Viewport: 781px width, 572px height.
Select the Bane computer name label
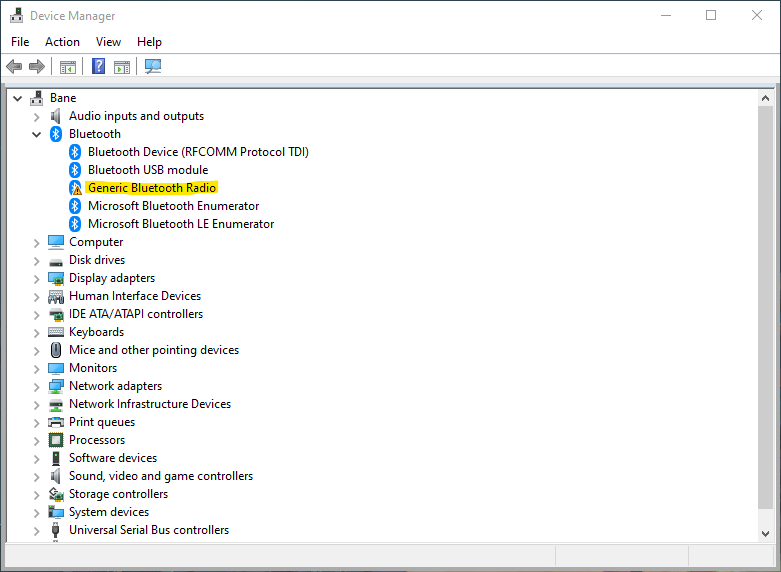pyautogui.click(x=63, y=98)
